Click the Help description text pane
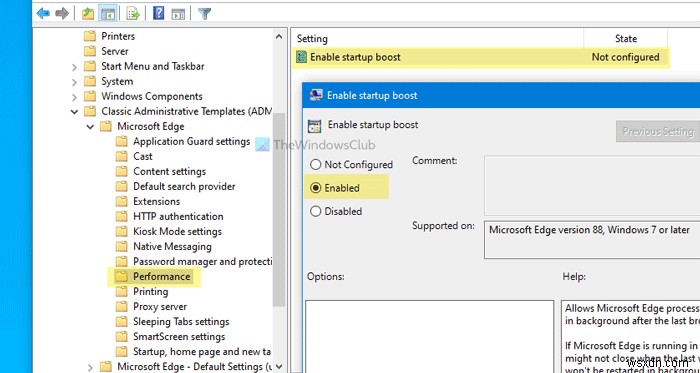The height and width of the screenshot is (373, 700). pyautogui.click(x=630, y=336)
